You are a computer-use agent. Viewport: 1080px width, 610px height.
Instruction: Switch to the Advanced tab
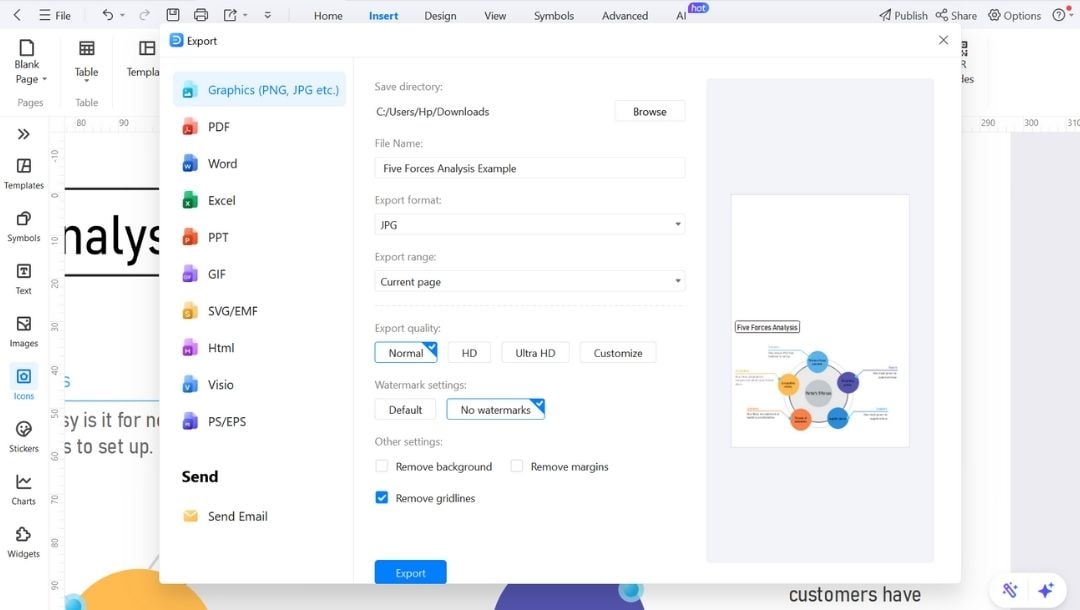(x=625, y=15)
